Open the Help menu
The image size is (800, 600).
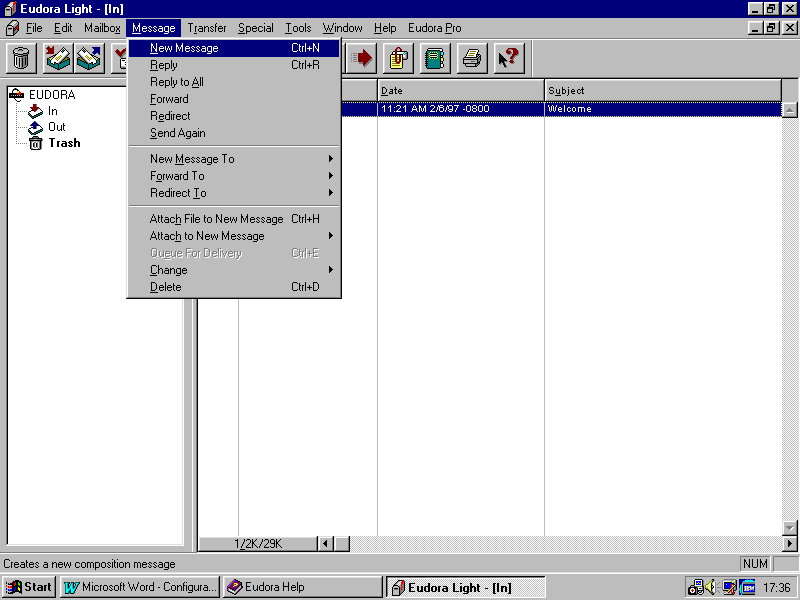[385, 28]
